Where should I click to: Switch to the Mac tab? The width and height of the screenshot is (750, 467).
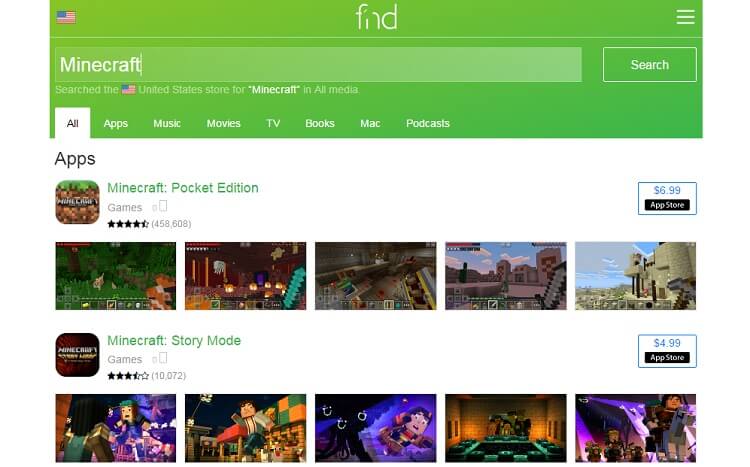click(370, 123)
